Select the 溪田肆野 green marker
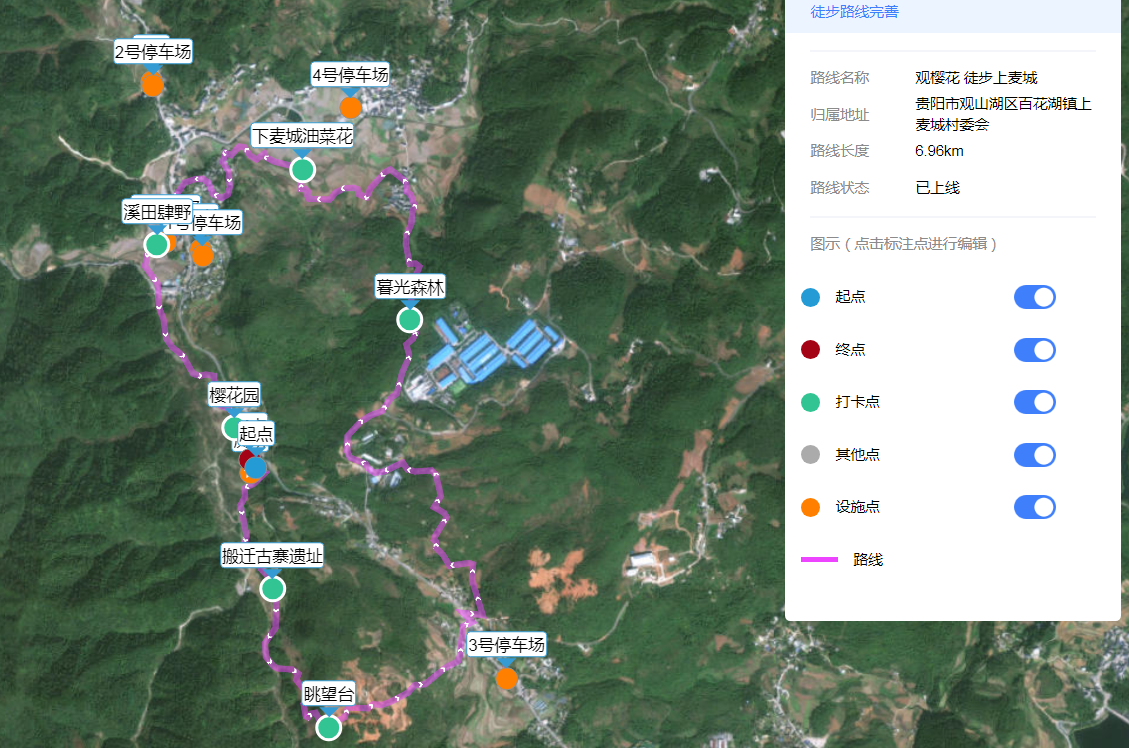The image size is (1129, 748). click(x=156, y=244)
